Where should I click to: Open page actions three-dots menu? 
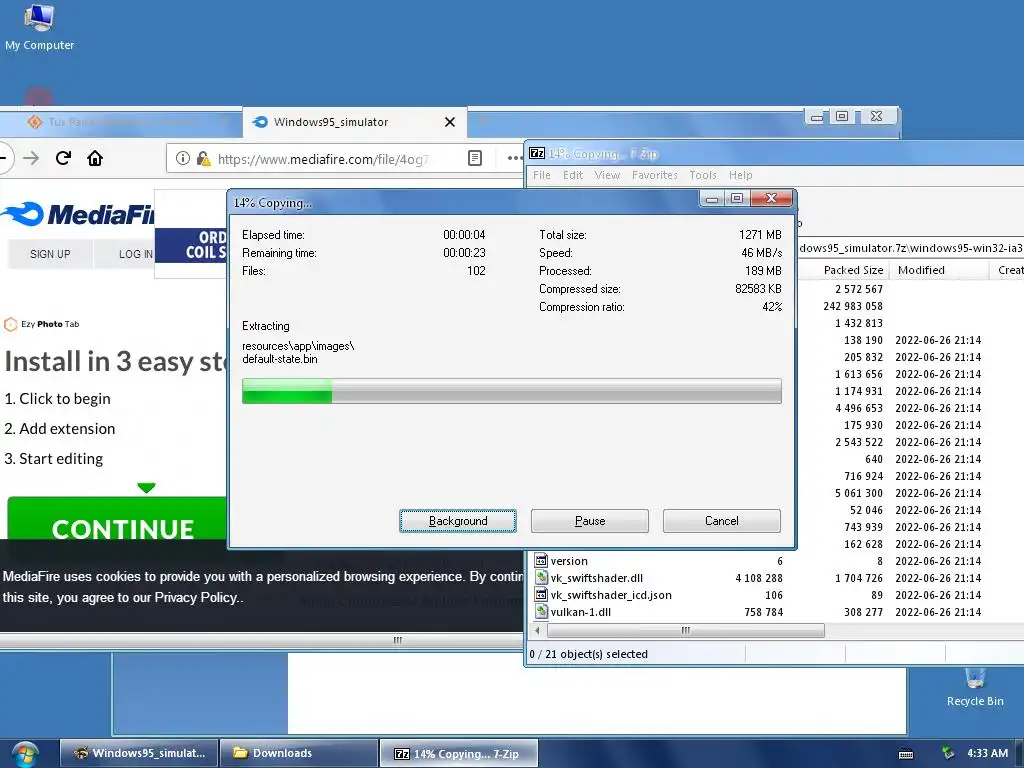pyautogui.click(x=515, y=158)
